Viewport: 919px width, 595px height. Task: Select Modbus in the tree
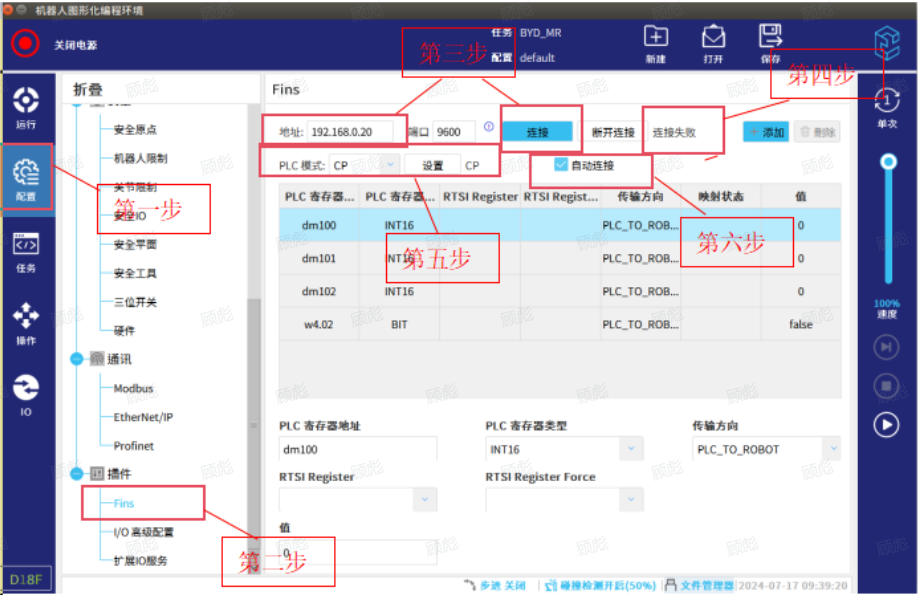tap(133, 388)
